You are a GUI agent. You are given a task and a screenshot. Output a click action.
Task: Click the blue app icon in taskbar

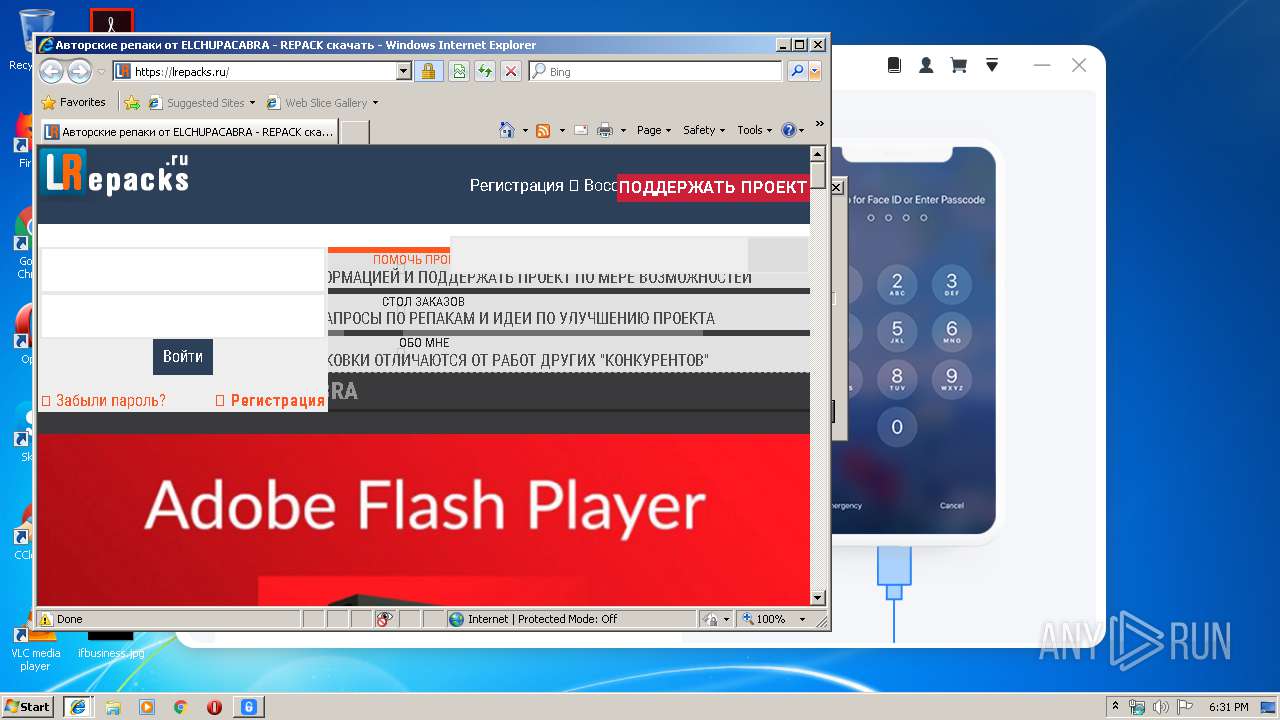pos(248,707)
